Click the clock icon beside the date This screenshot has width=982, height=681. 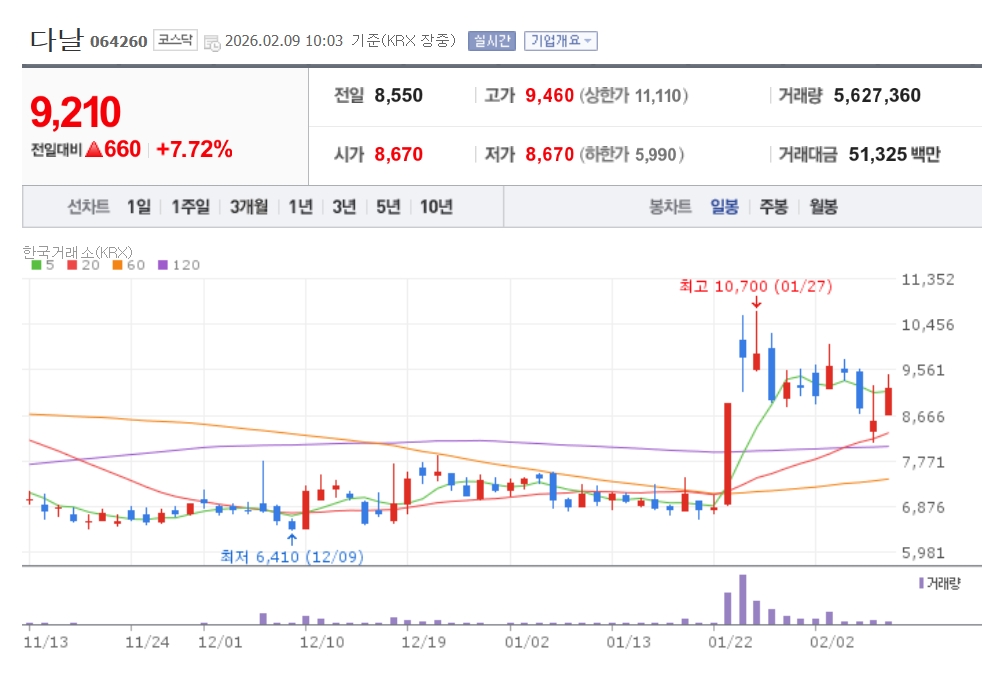pyautogui.click(x=212, y=43)
